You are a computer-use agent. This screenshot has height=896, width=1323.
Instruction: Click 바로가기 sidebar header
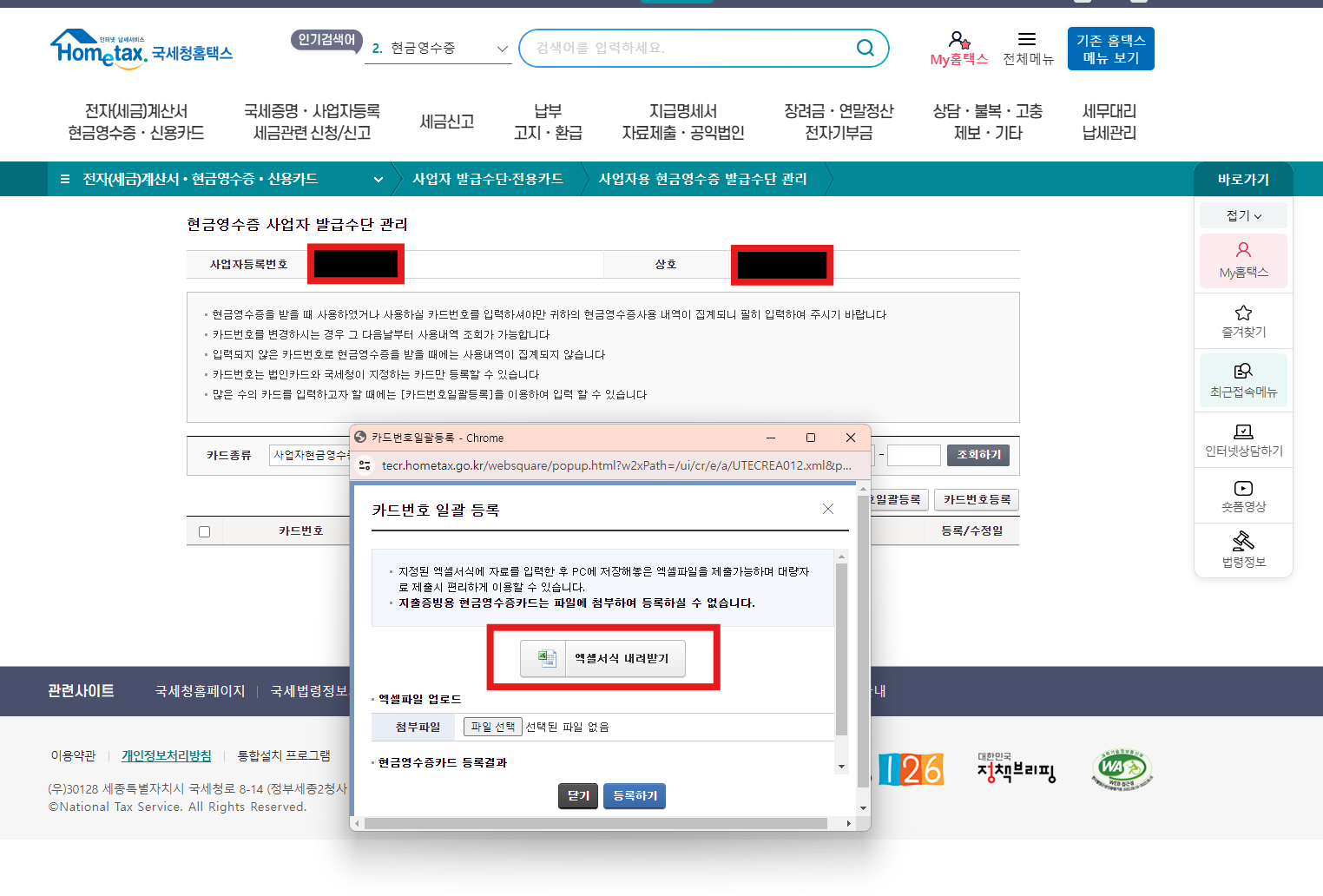(x=1243, y=179)
